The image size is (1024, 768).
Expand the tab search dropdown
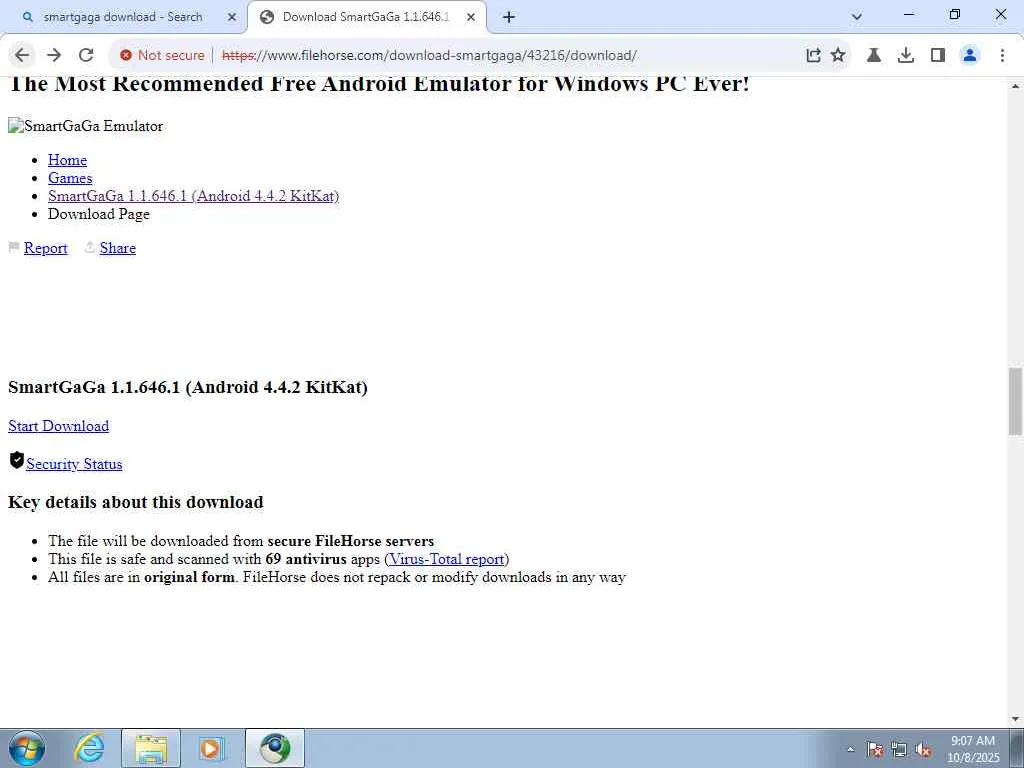(857, 17)
